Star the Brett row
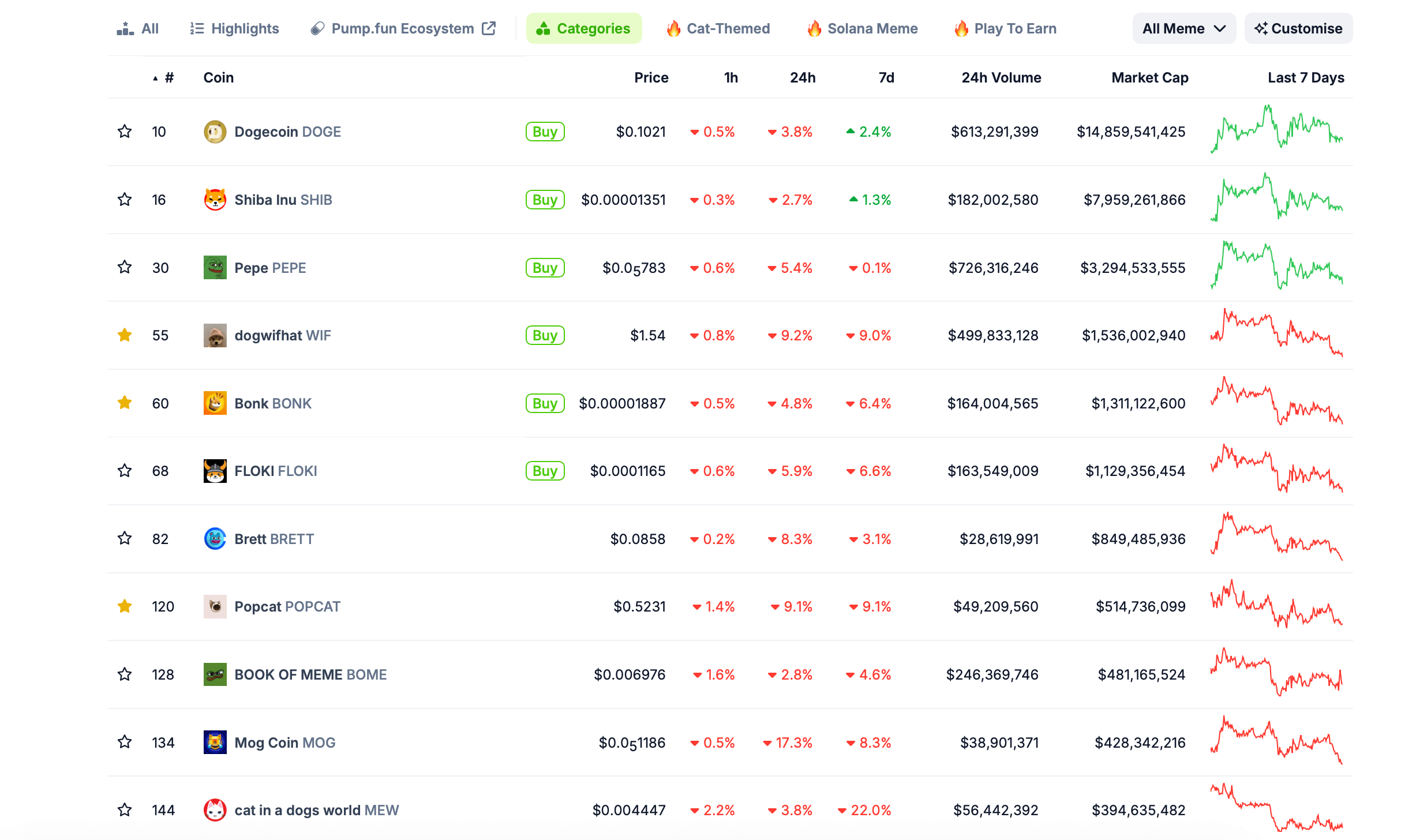This screenshot has height=840, width=1416. [x=125, y=538]
